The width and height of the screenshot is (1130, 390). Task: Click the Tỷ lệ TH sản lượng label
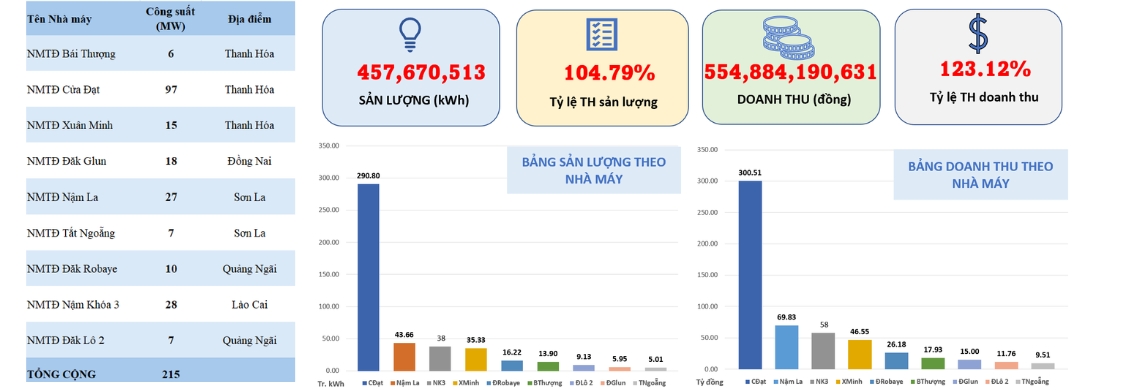[603, 102]
